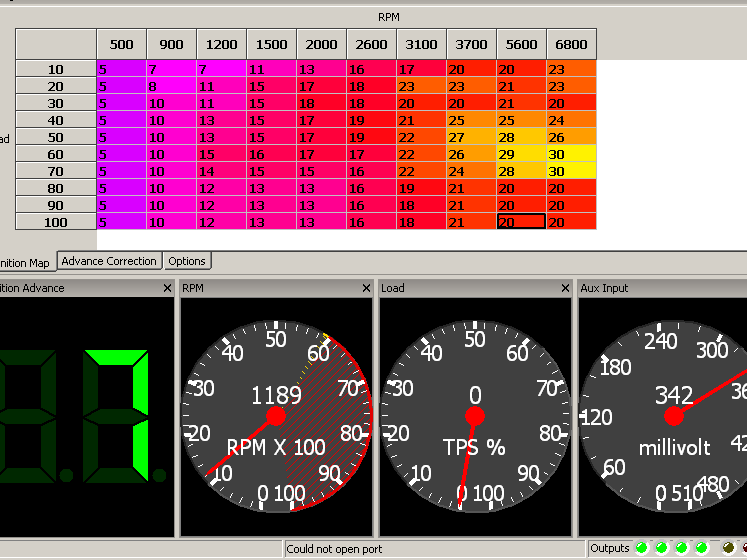
Task: Select the 500 RPM column header
Action: (x=121, y=45)
